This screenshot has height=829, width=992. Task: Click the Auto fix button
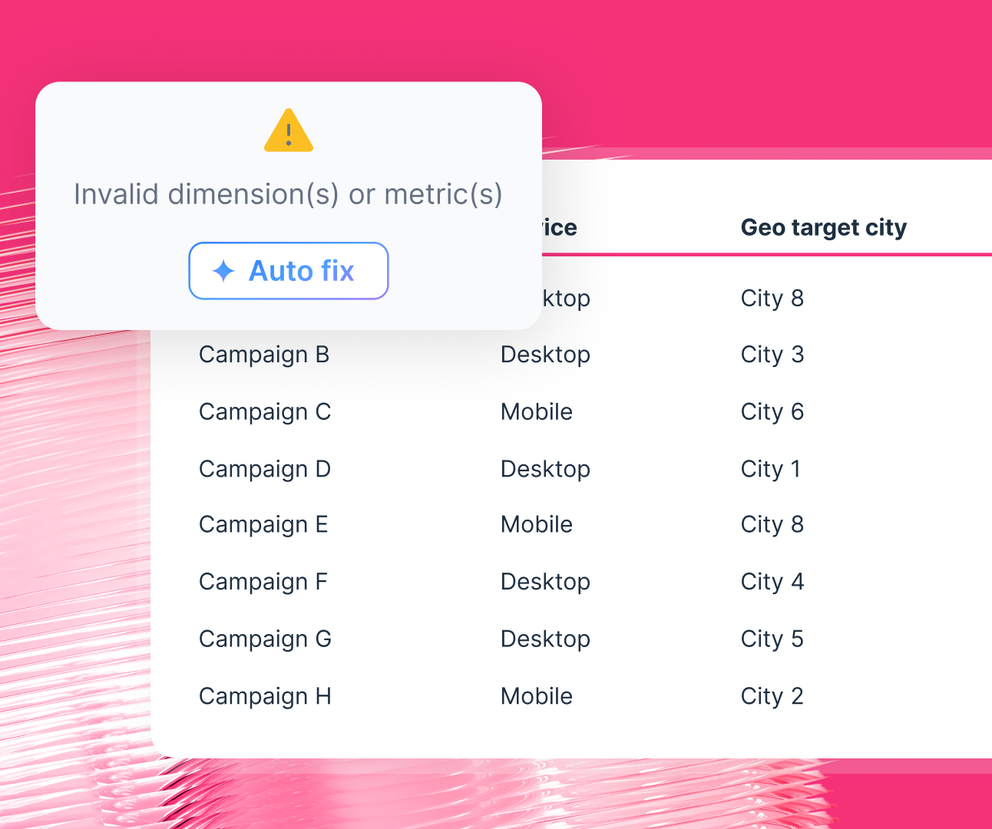288,270
